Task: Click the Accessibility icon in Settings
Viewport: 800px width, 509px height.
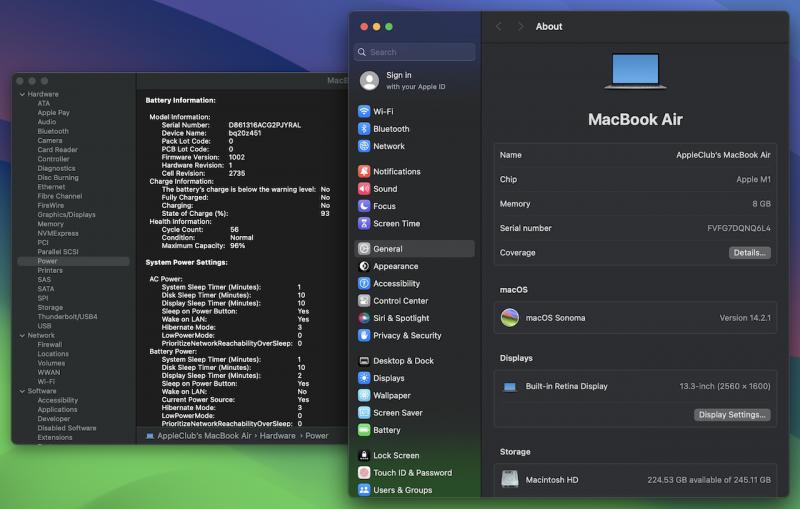Action: pyautogui.click(x=365, y=284)
